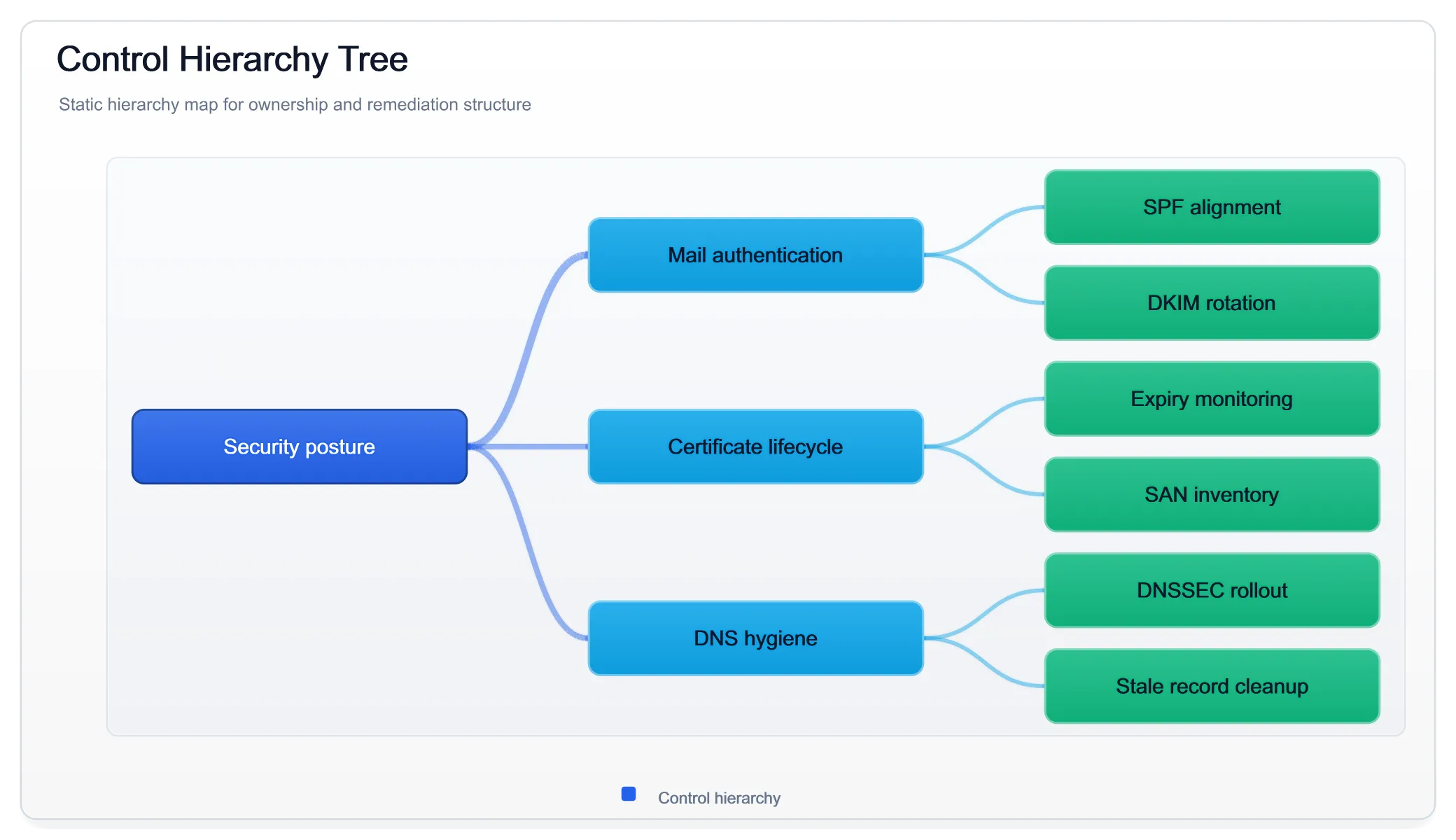Select the SAN inventory node
Viewport: 1456px width, 840px height.
1212,495
